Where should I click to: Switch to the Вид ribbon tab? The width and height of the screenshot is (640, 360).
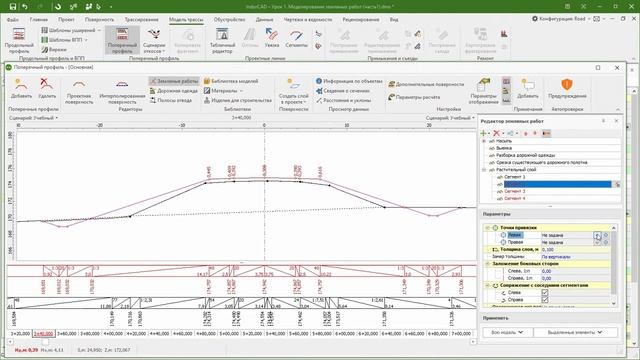tap(393, 19)
